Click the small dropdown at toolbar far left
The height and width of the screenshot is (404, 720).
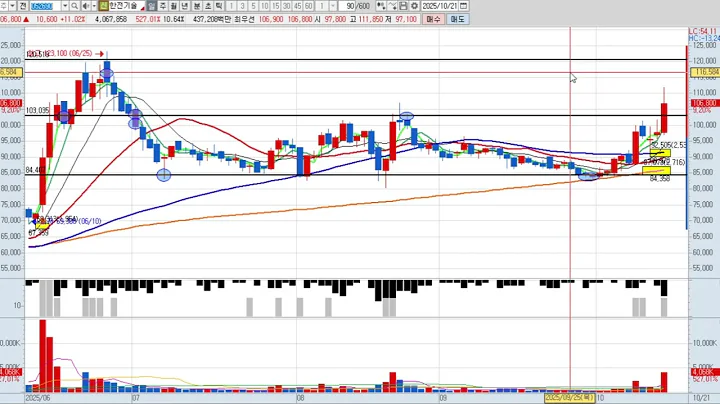coord(12,6)
